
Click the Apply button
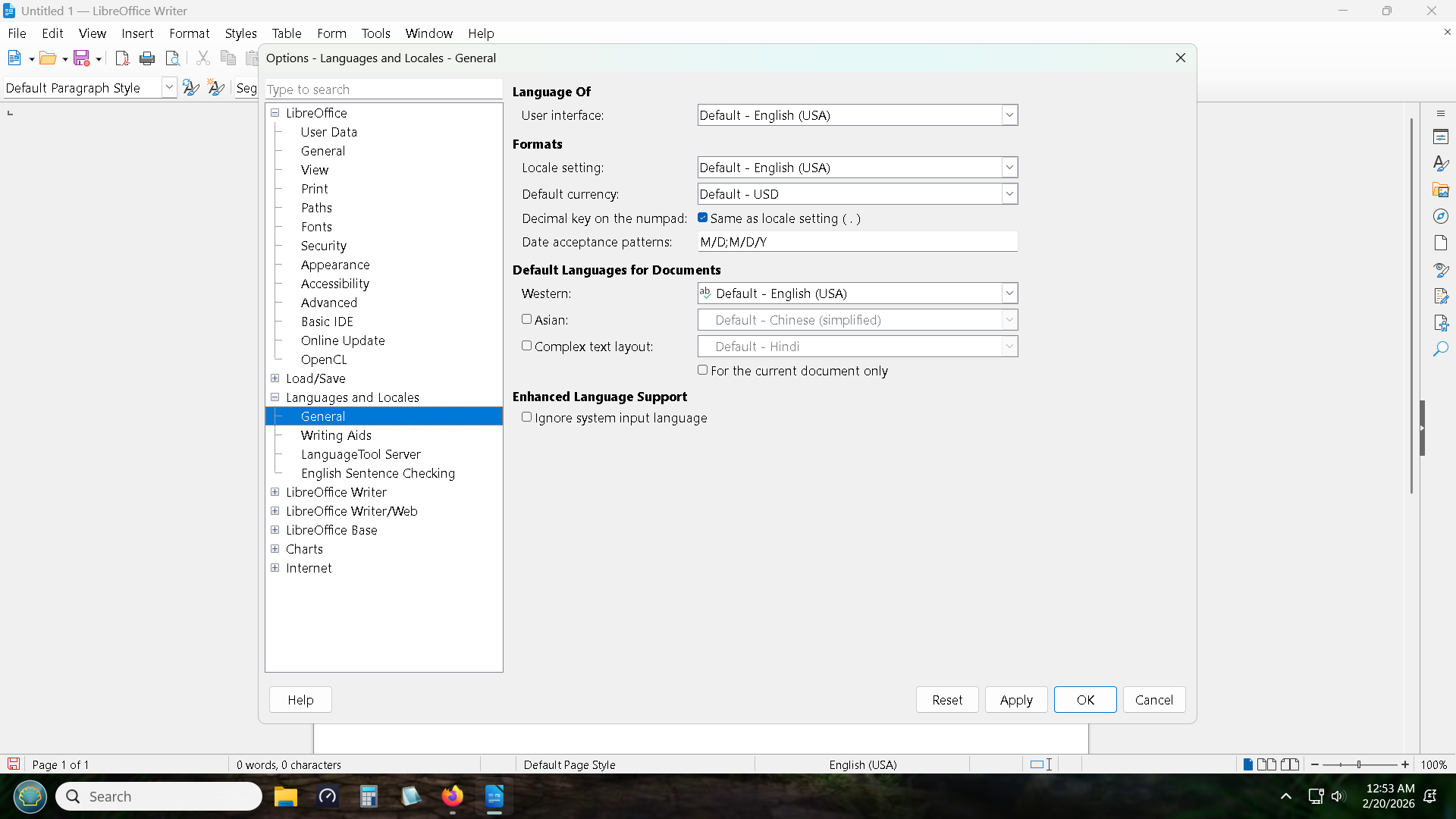click(x=1015, y=700)
